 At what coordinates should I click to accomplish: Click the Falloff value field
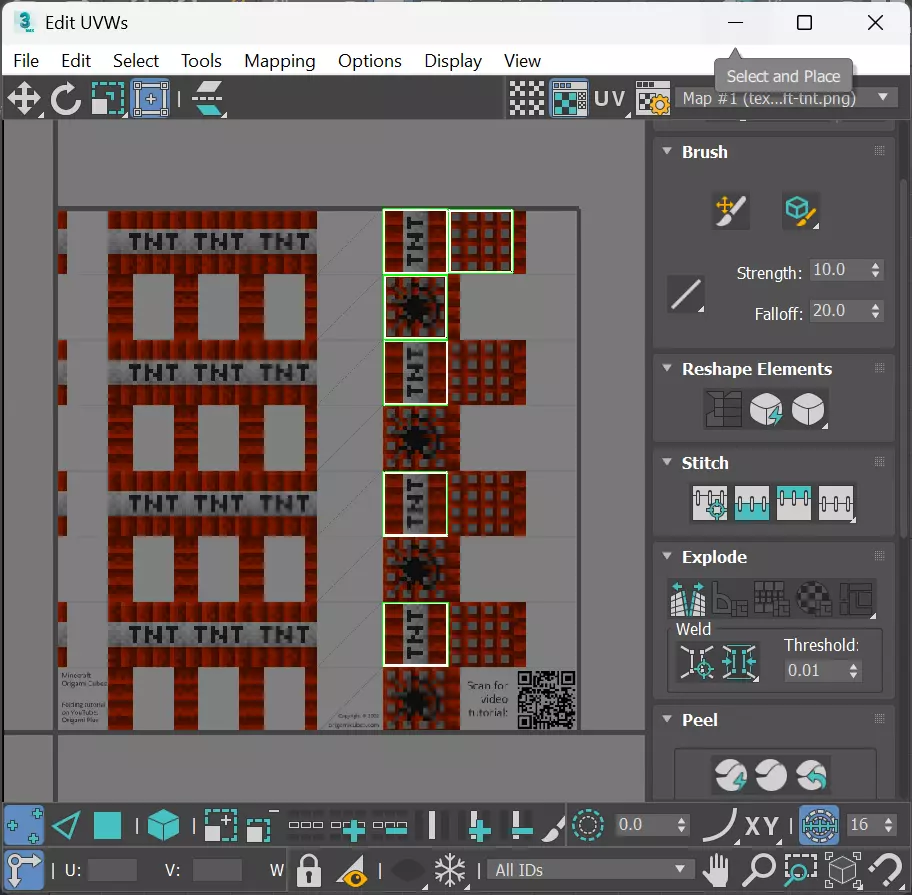tap(839, 311)
